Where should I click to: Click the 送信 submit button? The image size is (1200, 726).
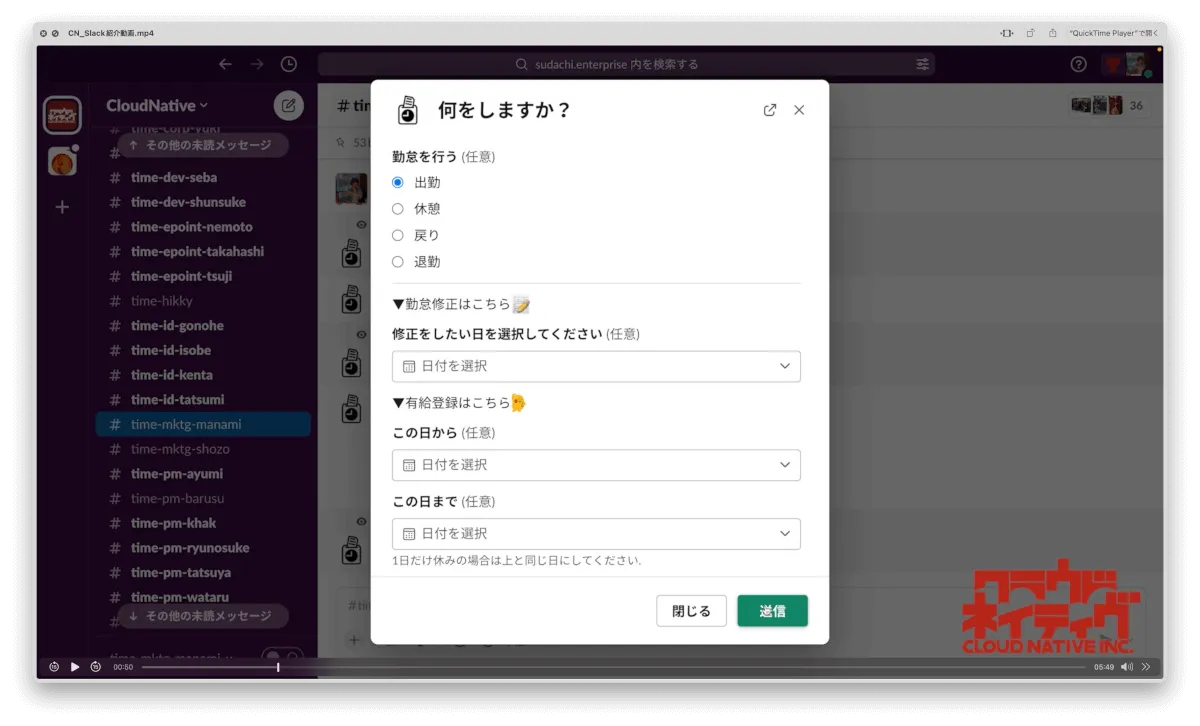click(772, 611)
